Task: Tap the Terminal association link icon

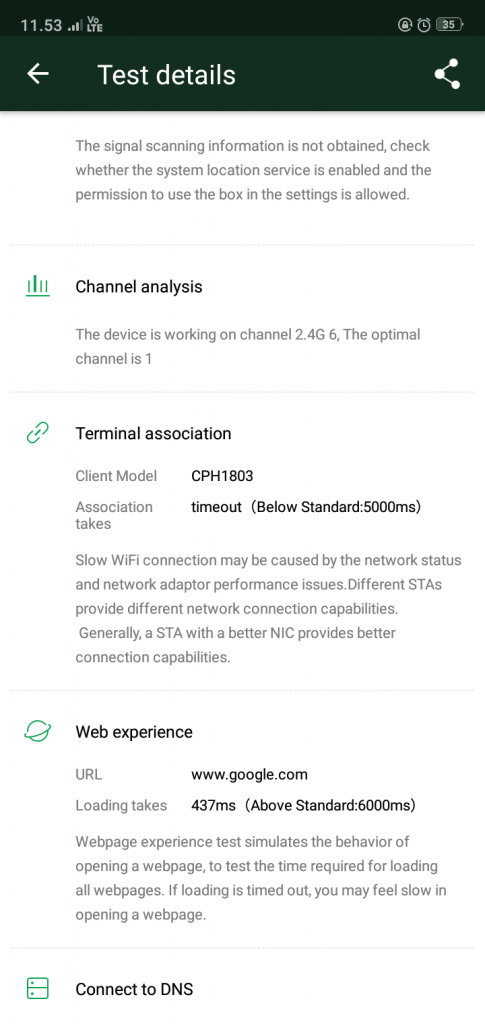Action: coord(38,433)
